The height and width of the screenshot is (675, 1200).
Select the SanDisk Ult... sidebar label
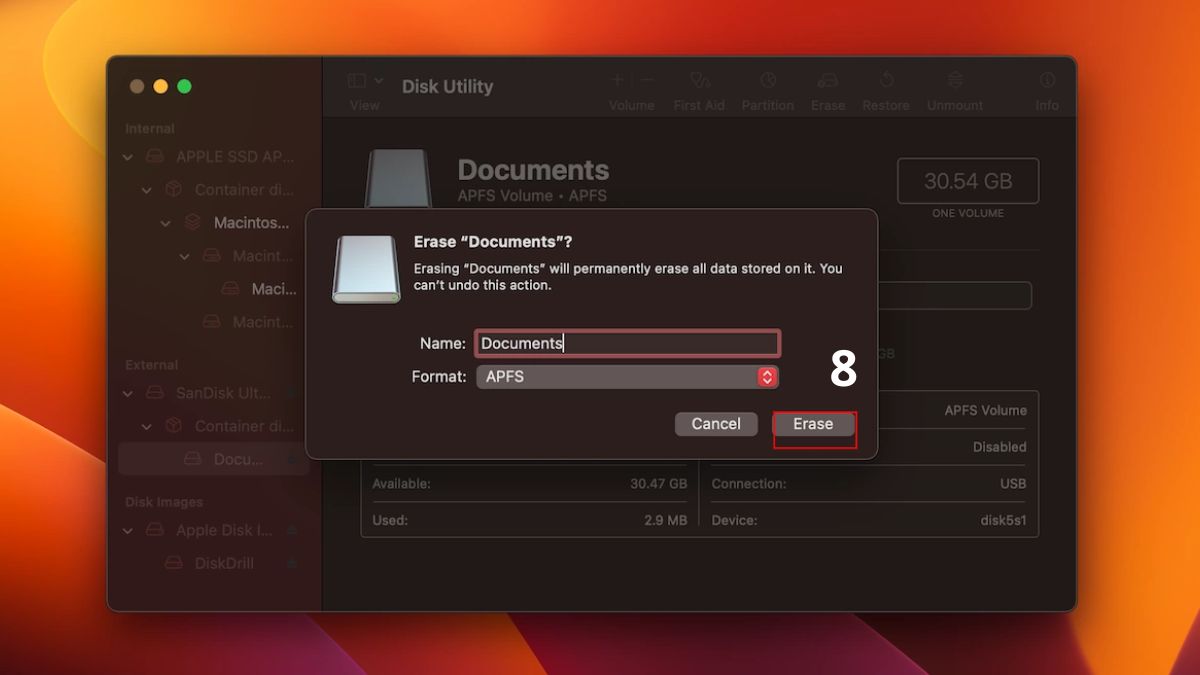(222, 393)
